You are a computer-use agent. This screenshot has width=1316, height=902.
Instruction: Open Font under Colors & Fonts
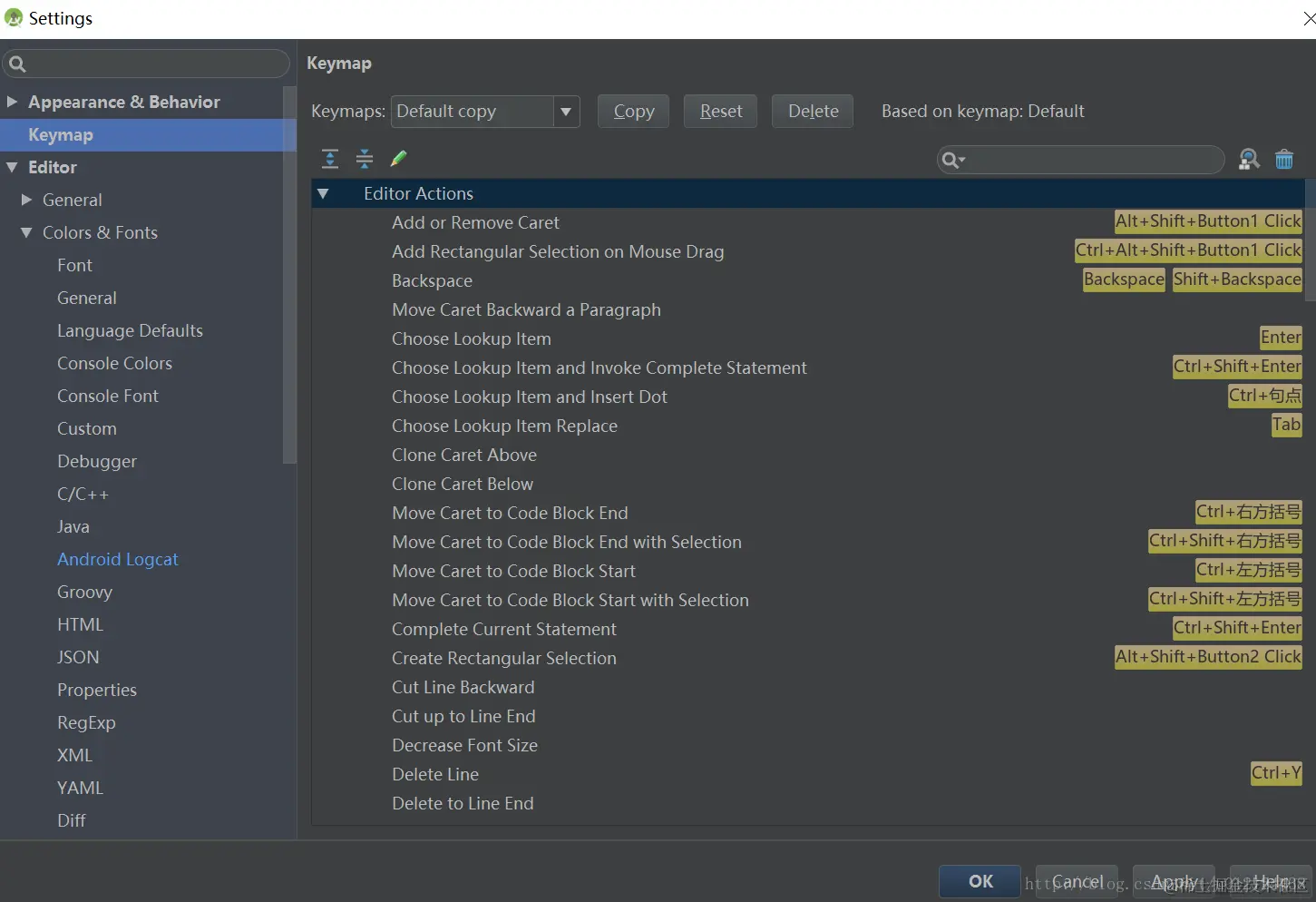pos(74,265)
